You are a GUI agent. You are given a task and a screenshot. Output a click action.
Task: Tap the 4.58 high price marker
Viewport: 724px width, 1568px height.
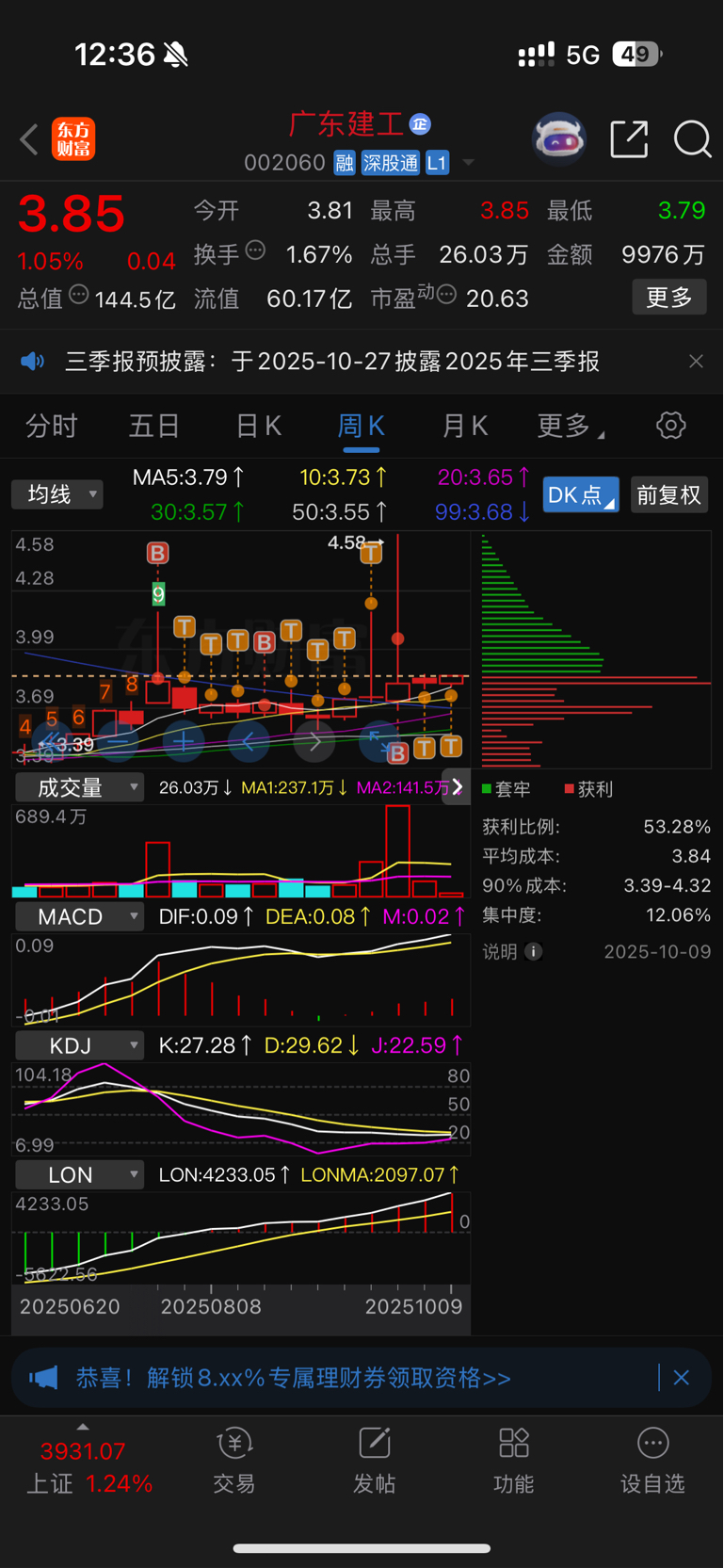click(355, 542)
